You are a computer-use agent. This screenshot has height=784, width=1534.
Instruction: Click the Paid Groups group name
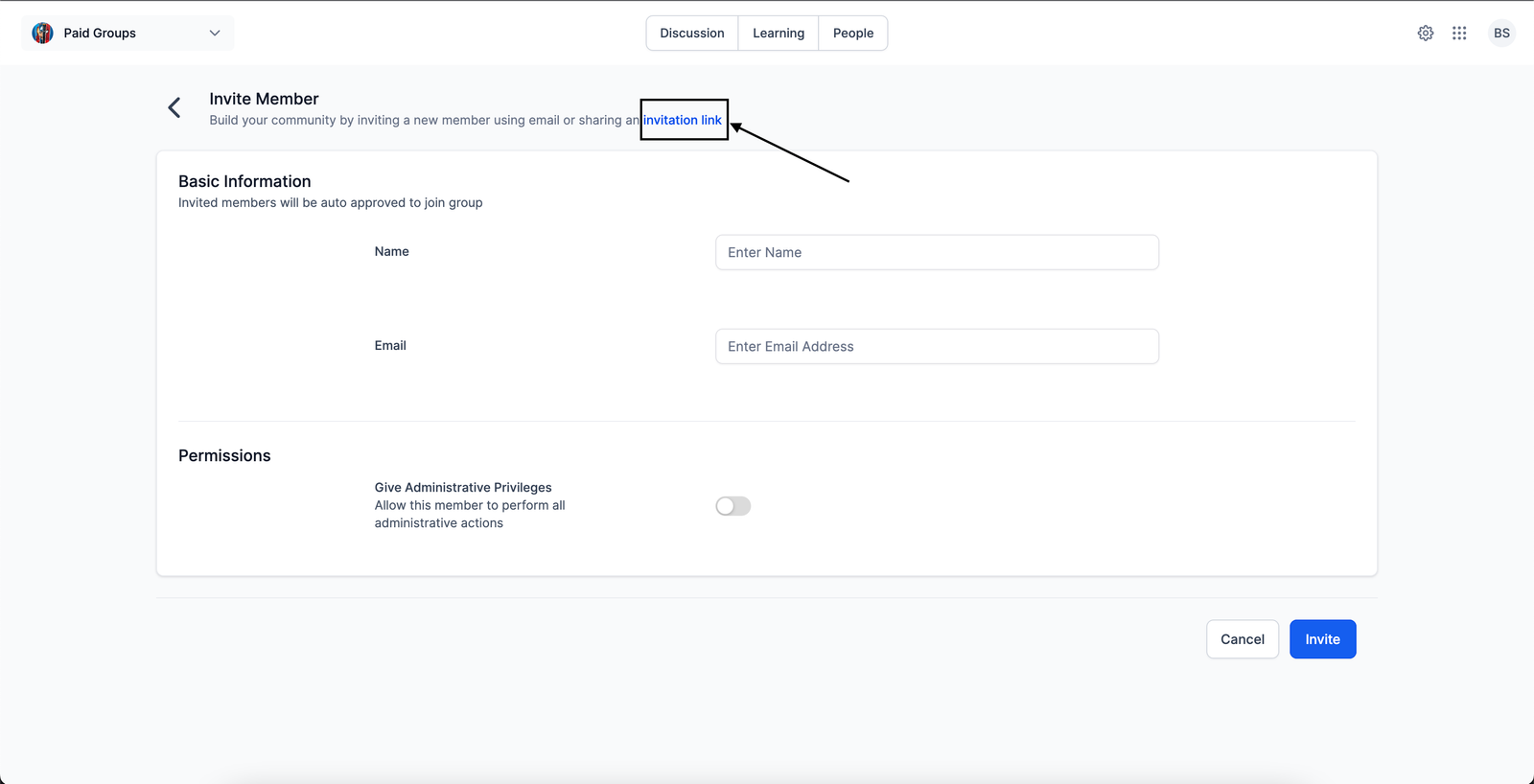tap(100, 34)
